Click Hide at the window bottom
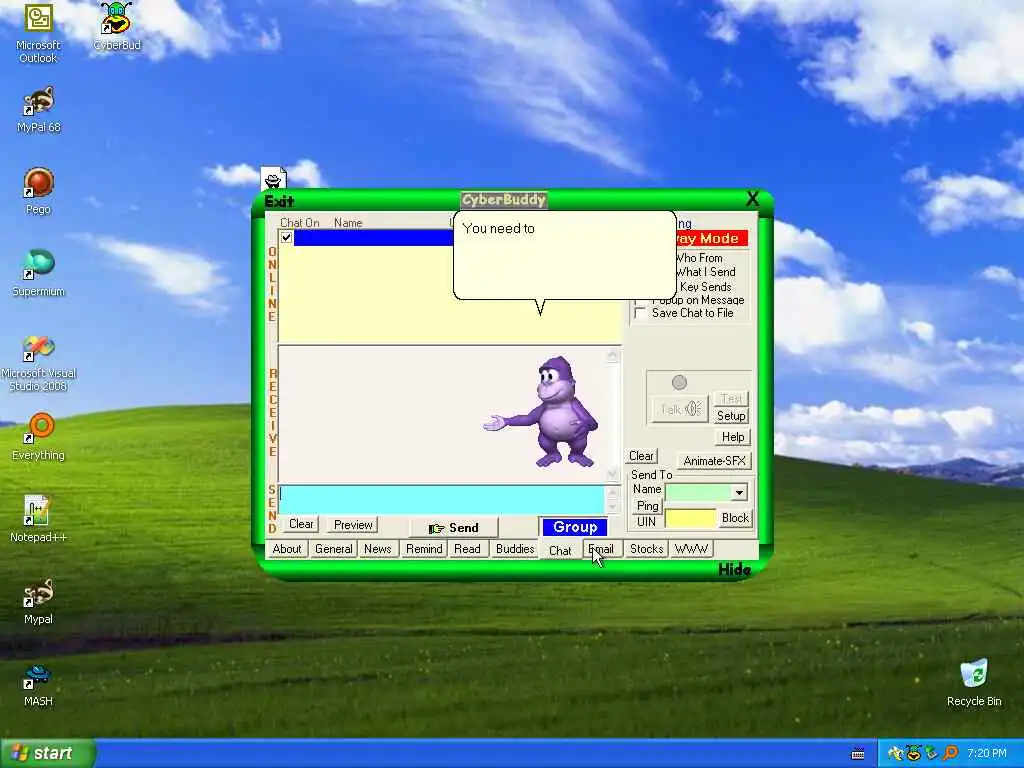The height and width of the screenshot is (768, 1024). click(734, 569)
